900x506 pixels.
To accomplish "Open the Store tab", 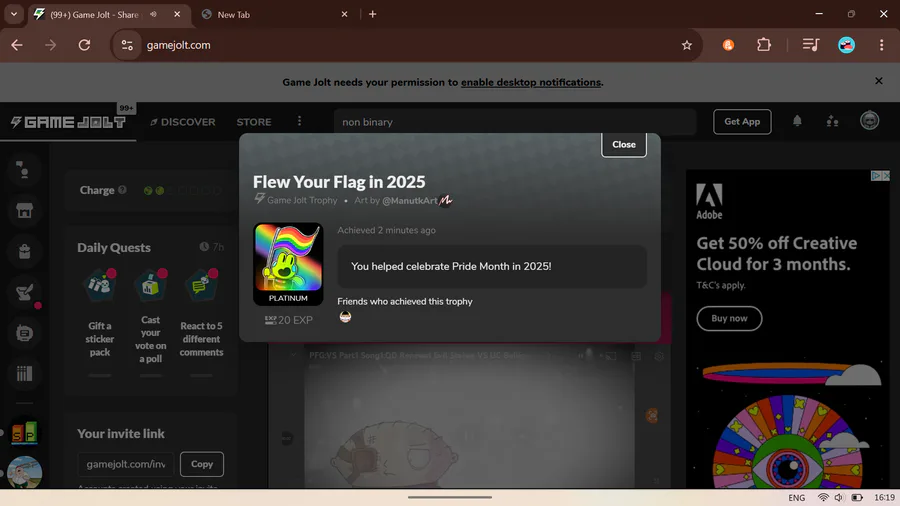I will click(254, 122).
